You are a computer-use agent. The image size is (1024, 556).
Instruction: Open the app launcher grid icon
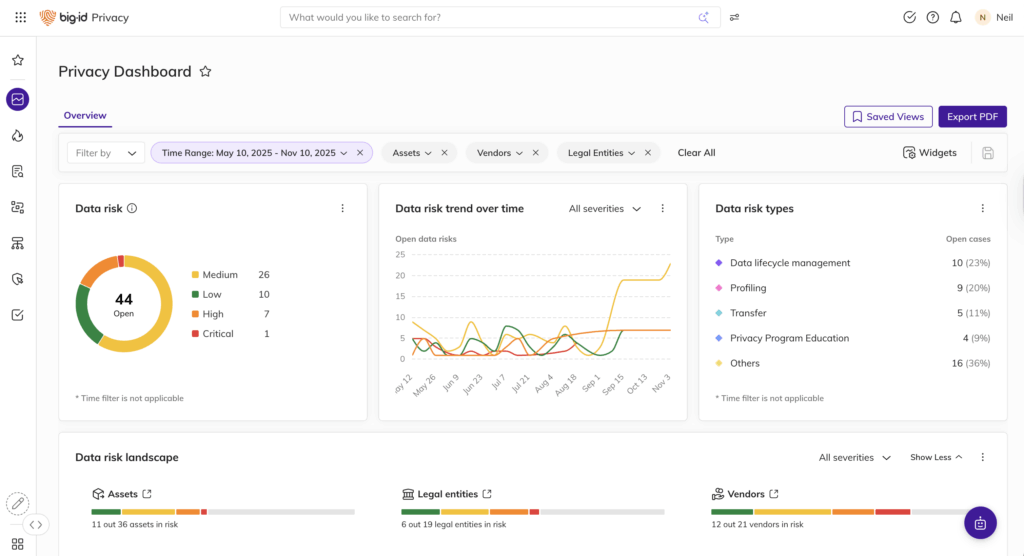tap(20, 17)
